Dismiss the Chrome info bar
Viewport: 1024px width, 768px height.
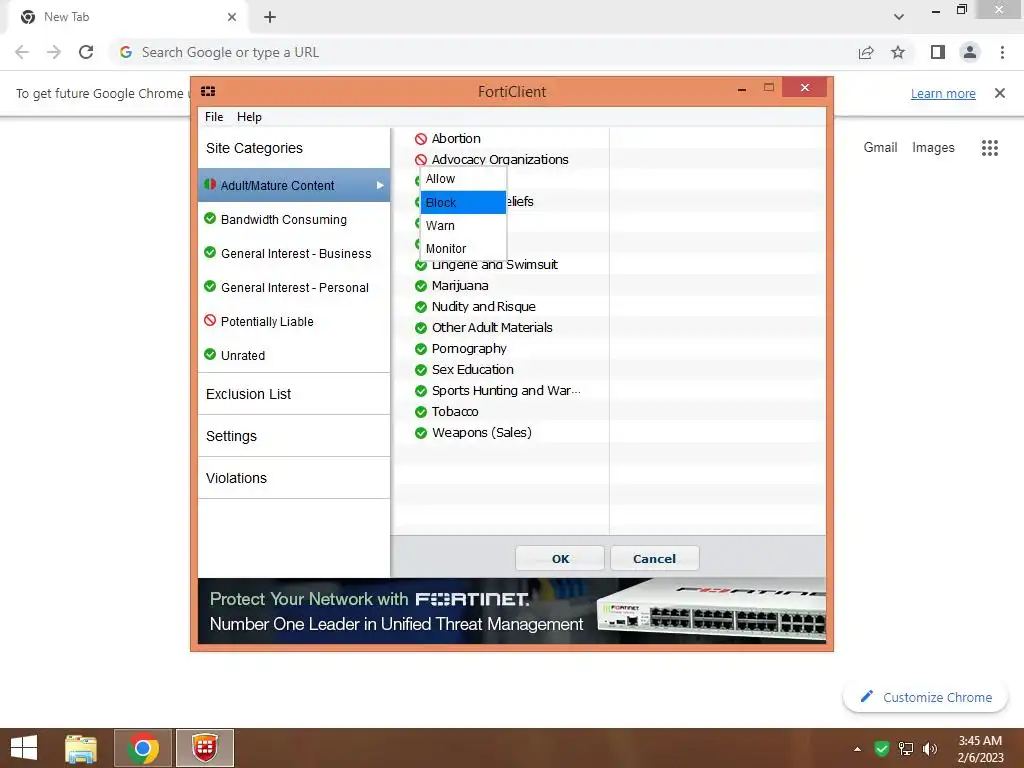click(1000, 93)
